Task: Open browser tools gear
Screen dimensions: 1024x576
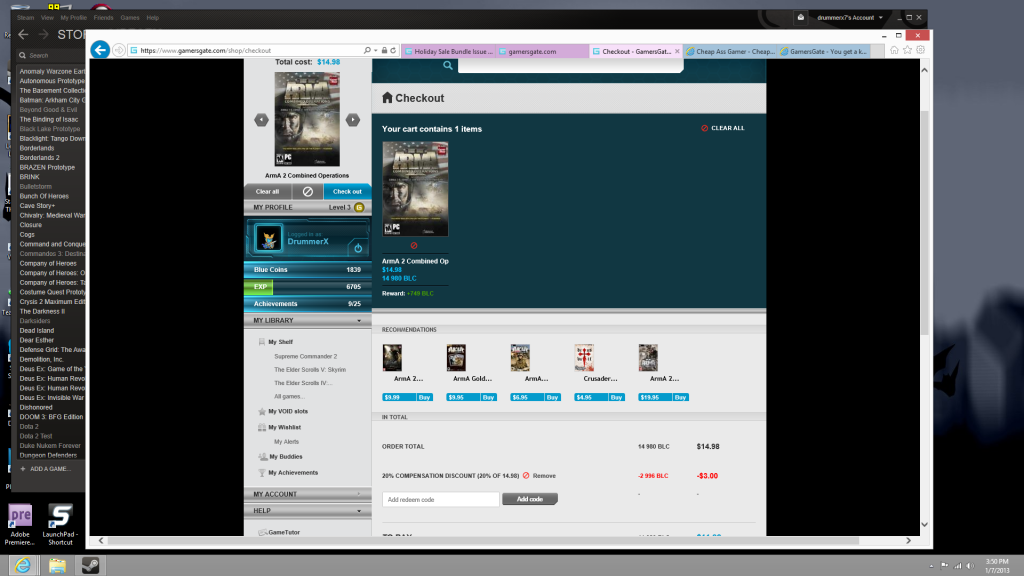Action: (x=920, y=50)
